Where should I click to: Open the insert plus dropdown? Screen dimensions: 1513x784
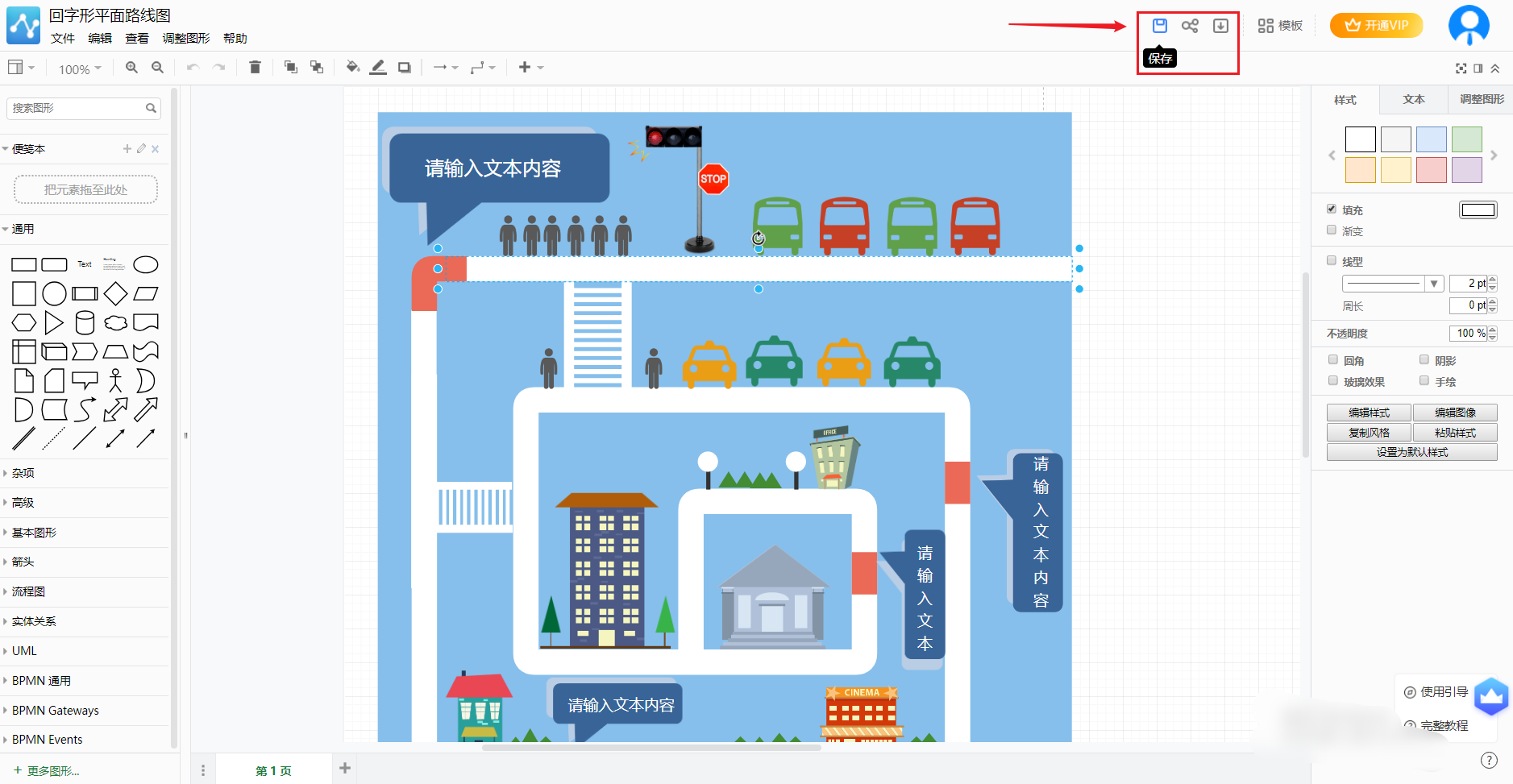[x=531, y=68]
